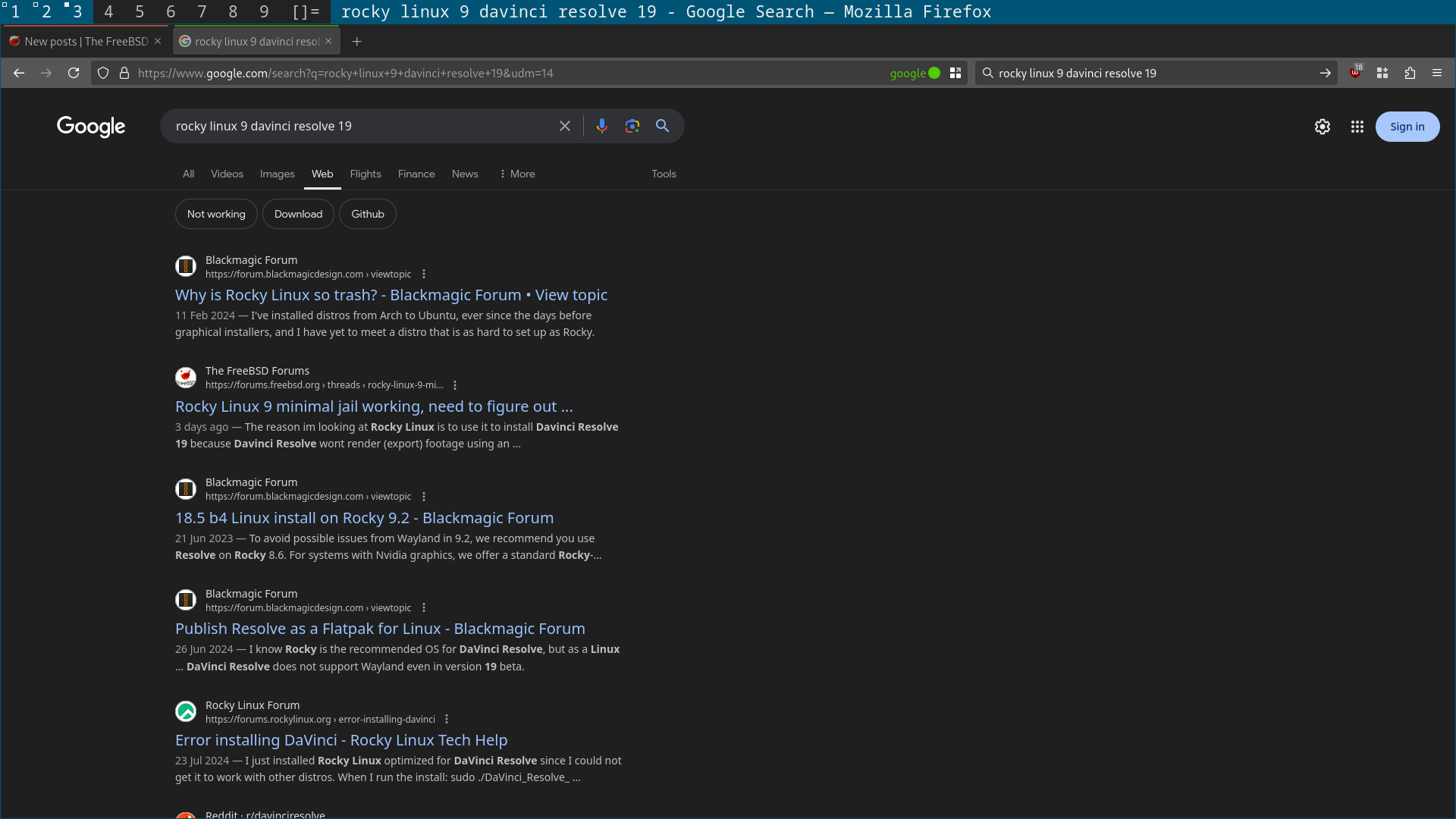Screen dimensions: 1456x819
Task: Switch to the Flights tab
Action: click(x=366, y=174)
